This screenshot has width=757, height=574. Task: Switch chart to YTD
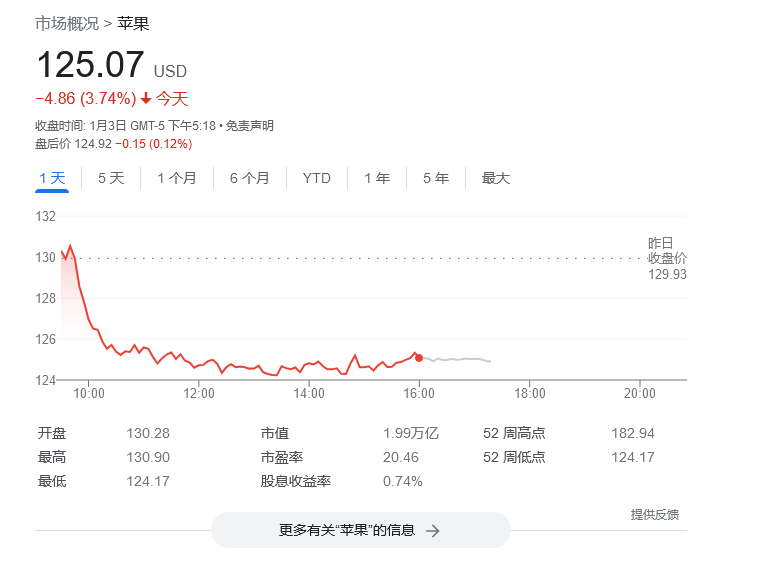pyautogui.click(x=316, y=178)
